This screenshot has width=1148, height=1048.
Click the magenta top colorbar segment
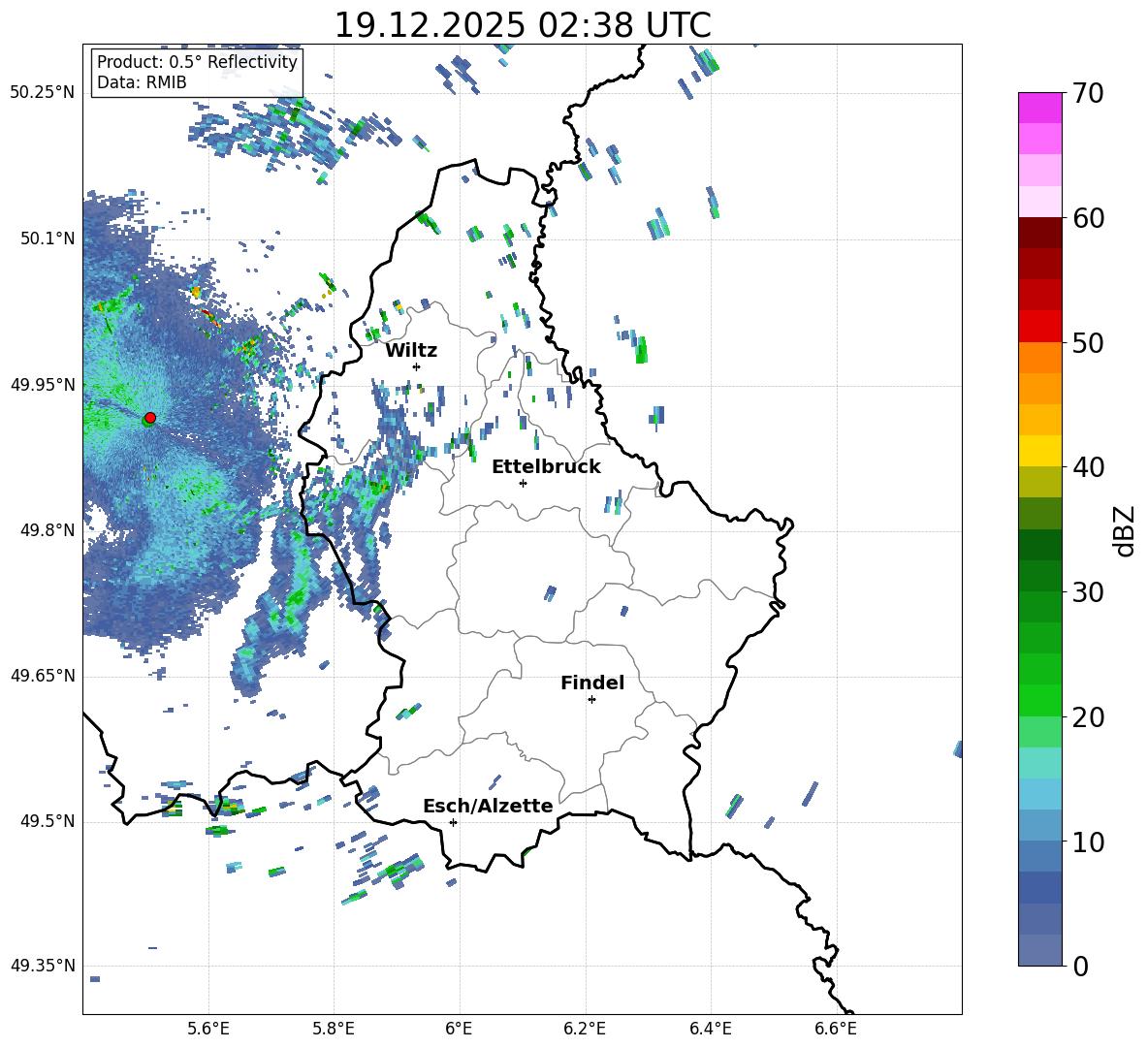1039,108
